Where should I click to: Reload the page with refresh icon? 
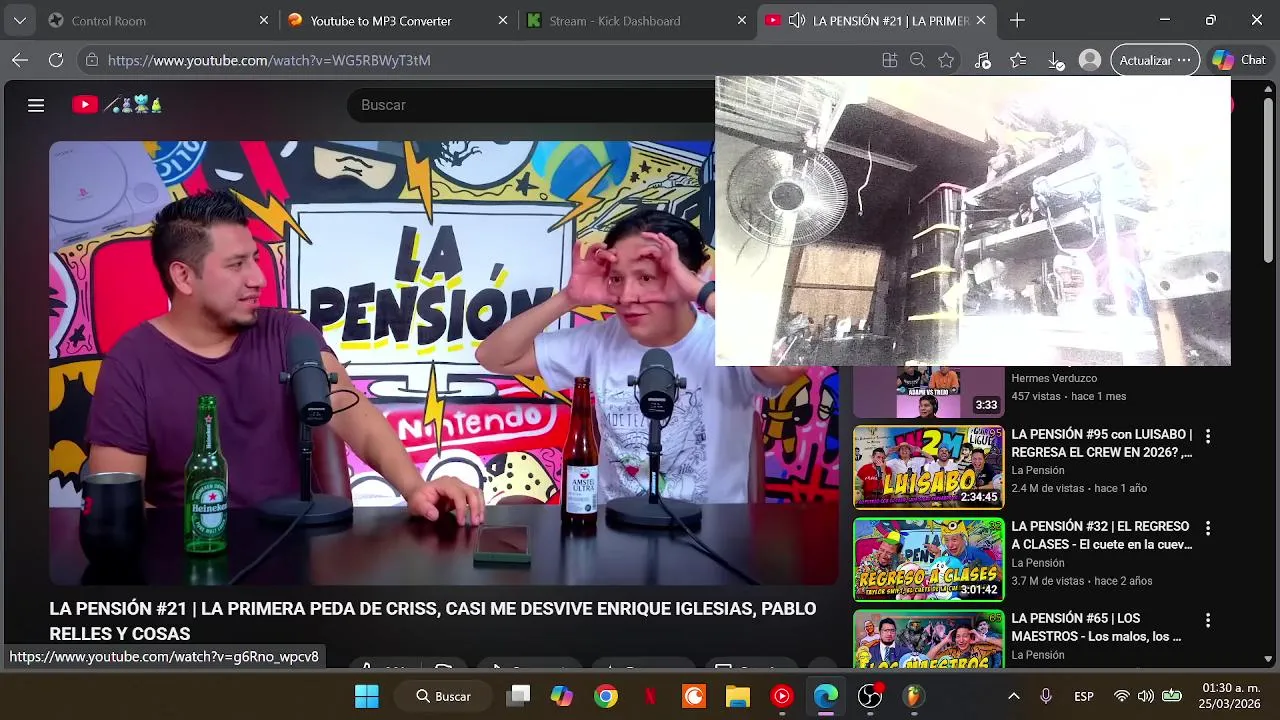click(56, 60)
